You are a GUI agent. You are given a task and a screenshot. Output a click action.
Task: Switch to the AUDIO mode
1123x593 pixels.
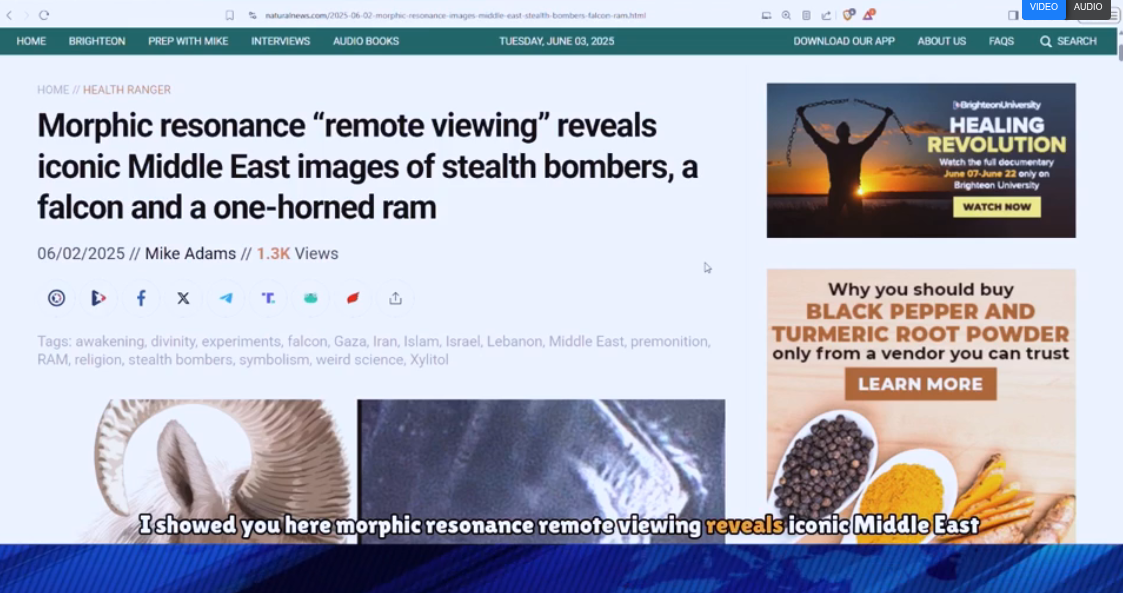click(1088, 7)
